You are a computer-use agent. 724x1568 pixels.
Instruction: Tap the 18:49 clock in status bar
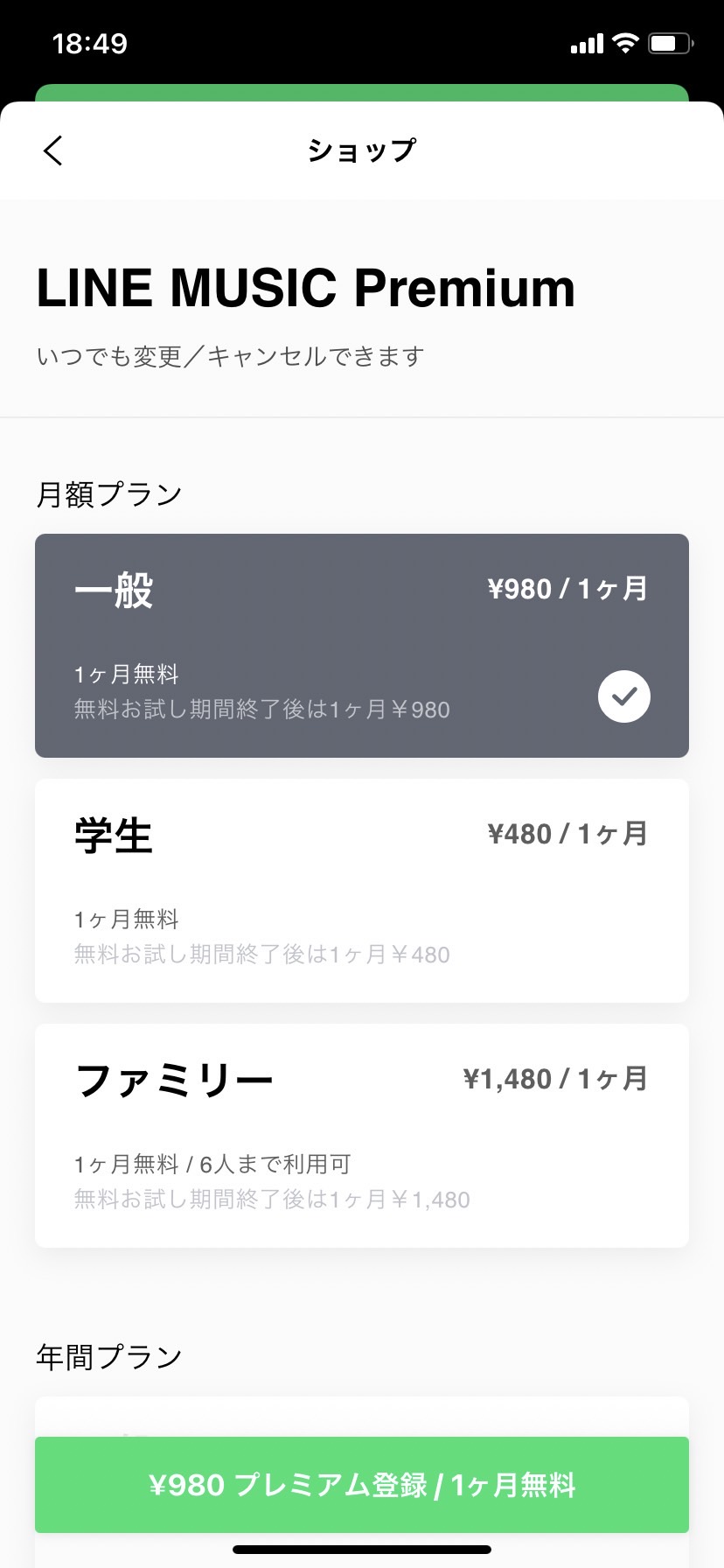[x=89, y=43]
